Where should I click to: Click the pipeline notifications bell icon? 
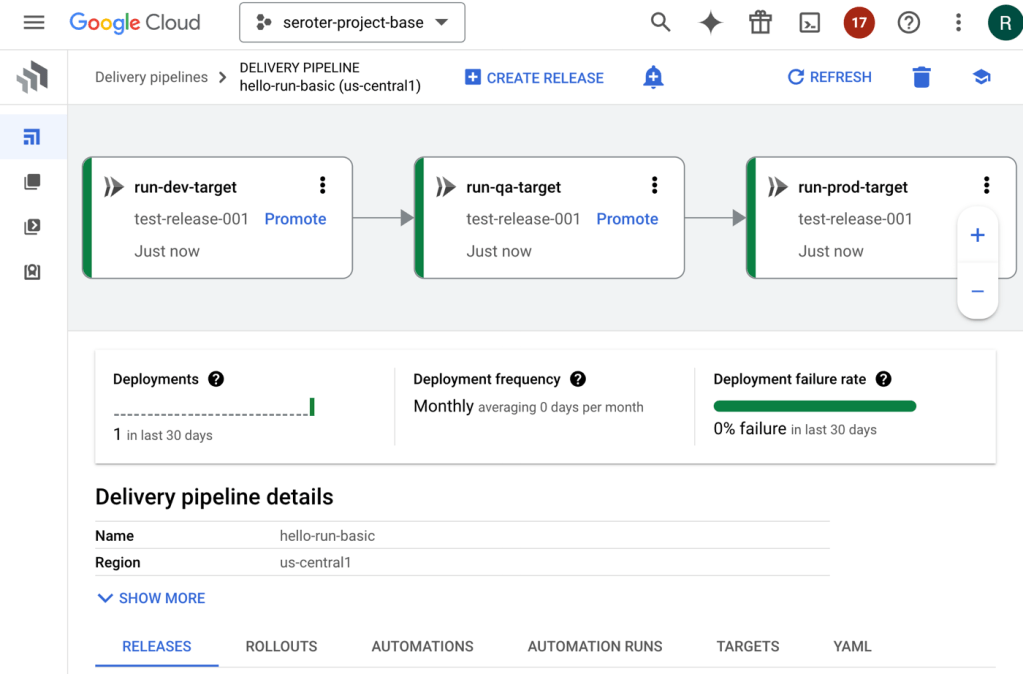[x=653, y=77]
